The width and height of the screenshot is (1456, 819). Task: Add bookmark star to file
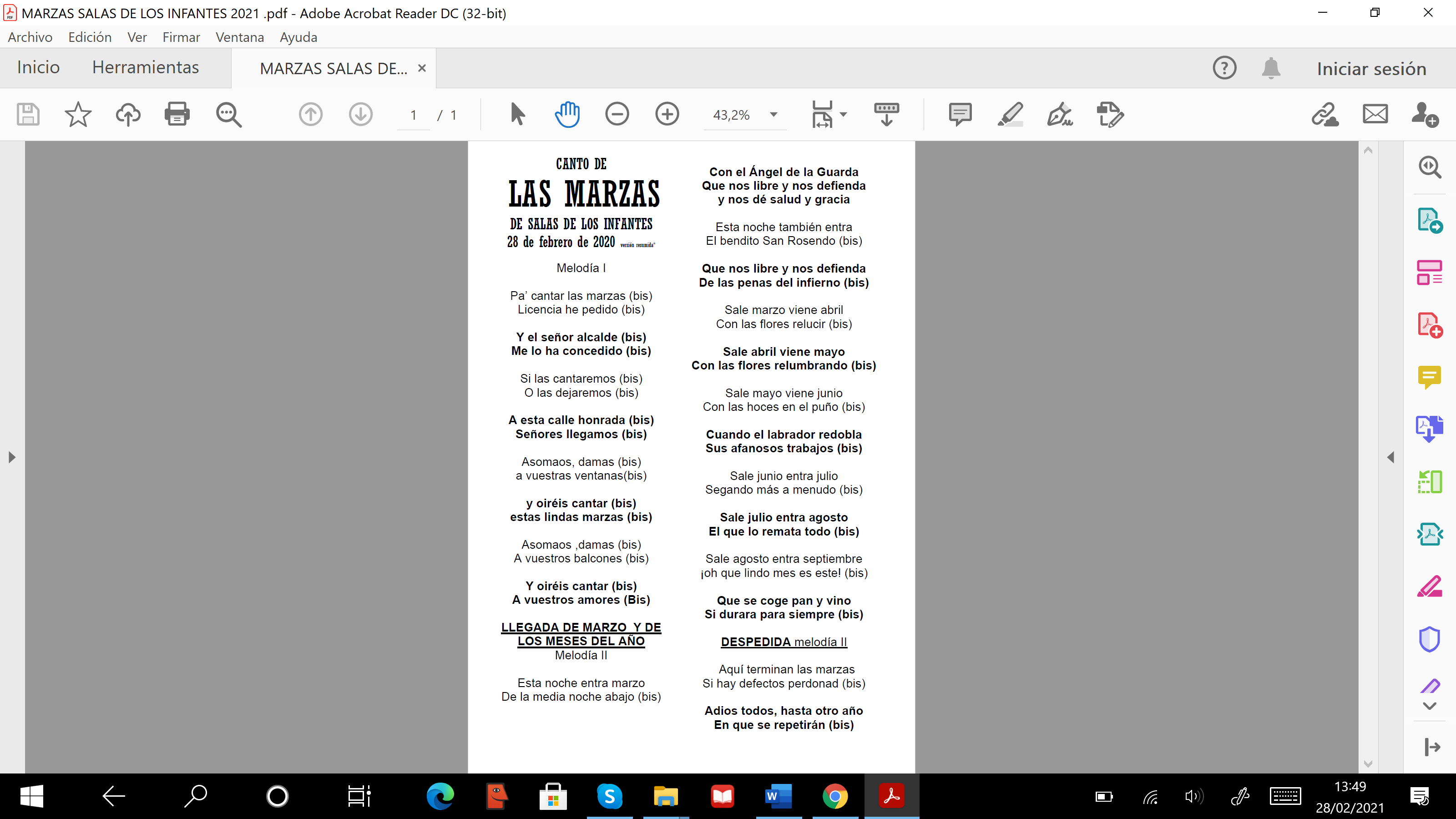click(78, 115)
